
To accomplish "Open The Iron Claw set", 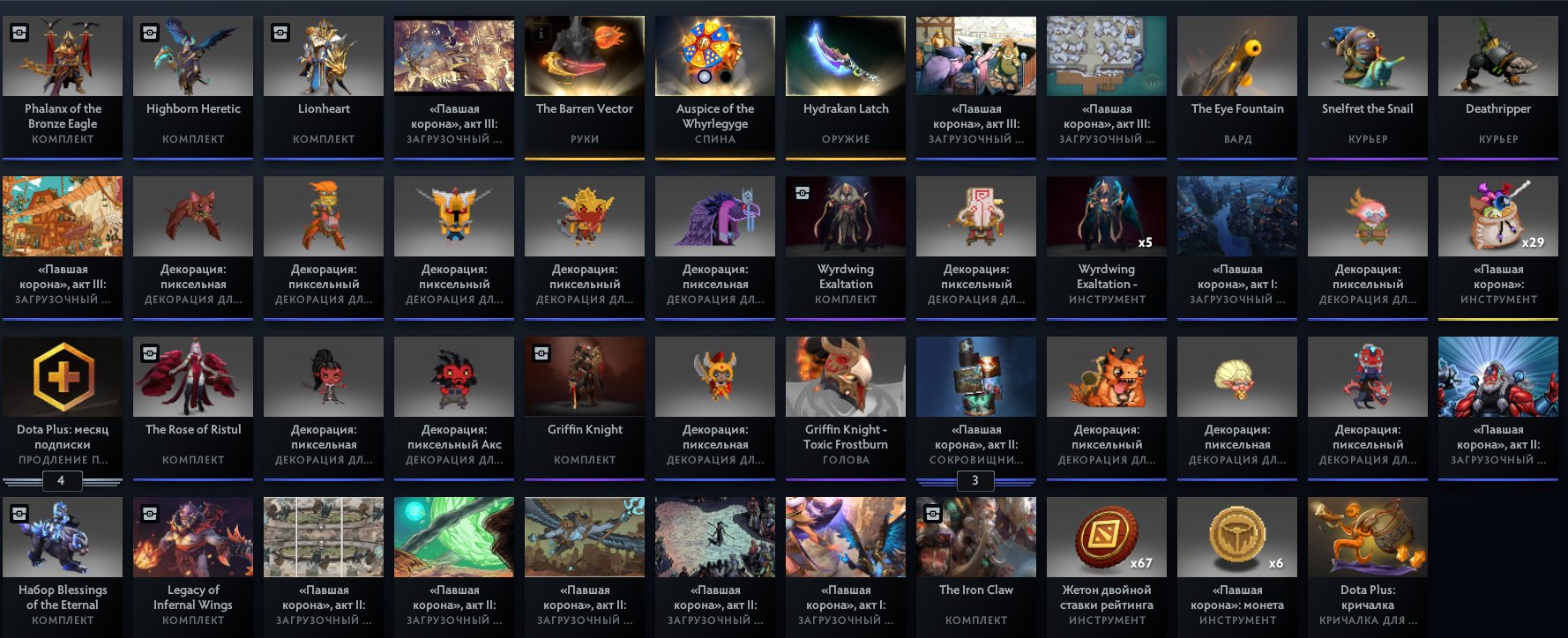I will coord(976,566).
